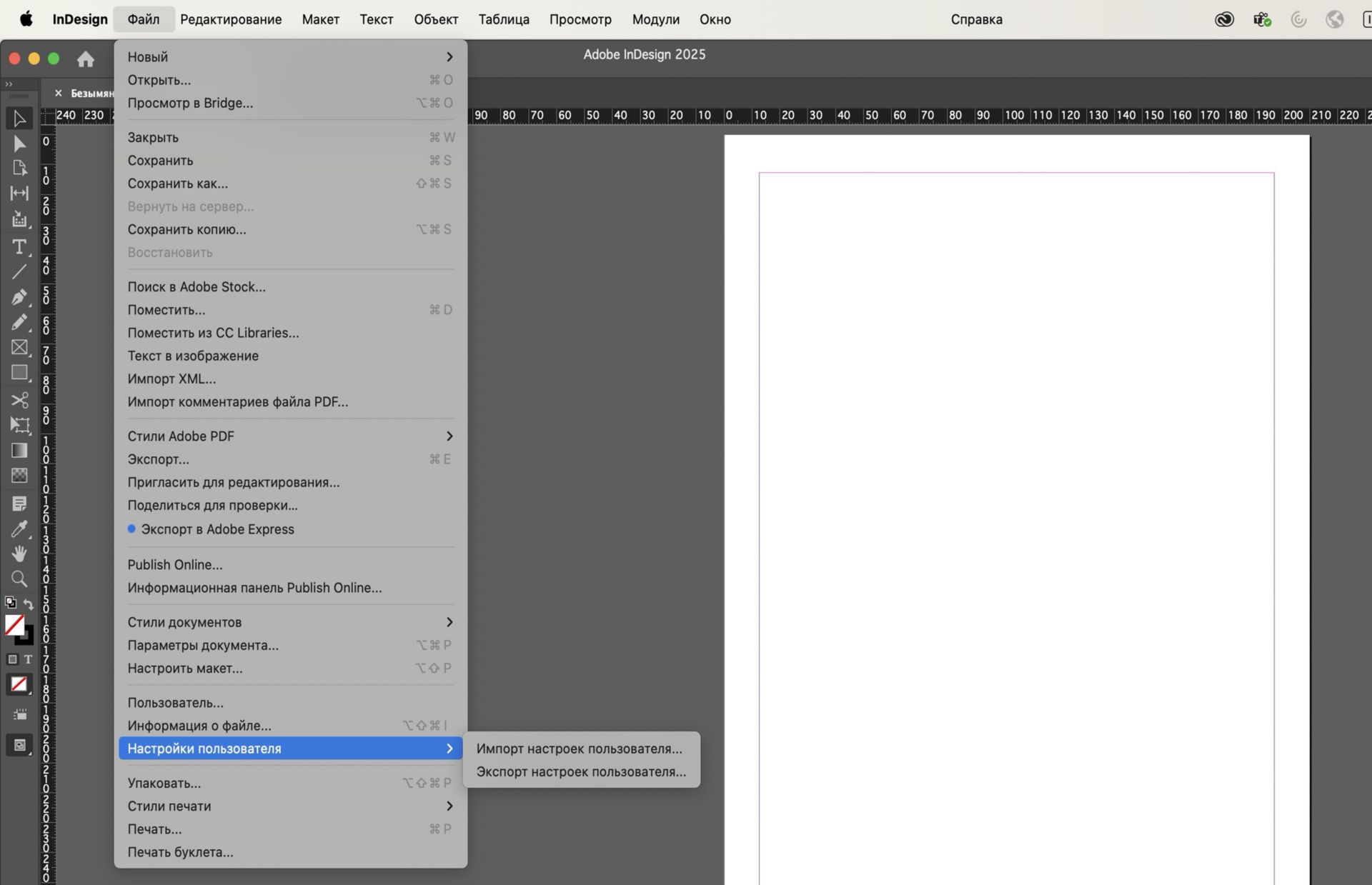The height and width of the screenshot is (885, 1372).
Task: Select the Rectangle Frame tool
Action: 19,347
